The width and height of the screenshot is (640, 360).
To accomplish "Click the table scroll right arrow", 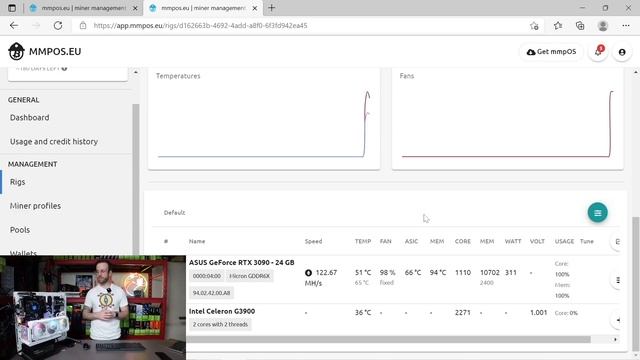I will 615,340.
